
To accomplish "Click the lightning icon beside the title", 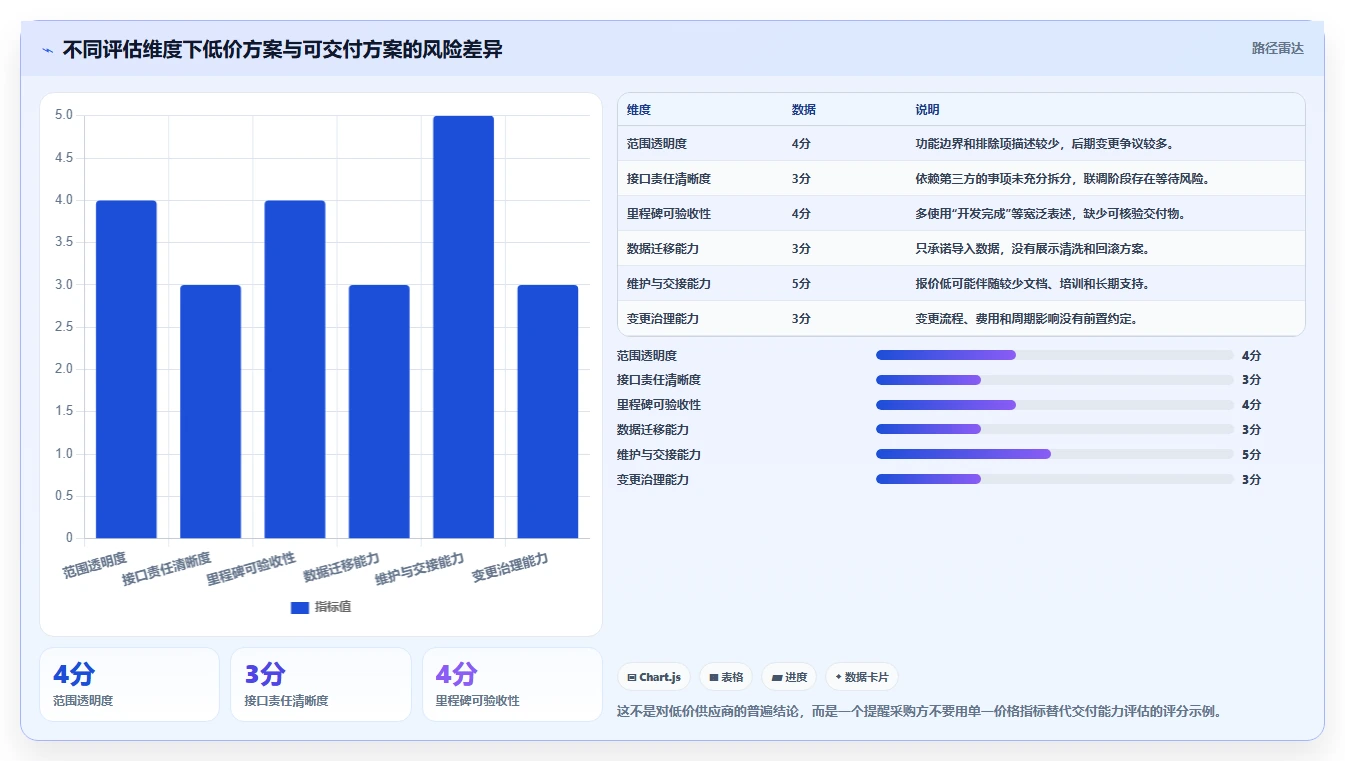I will [x=47, y=50].
